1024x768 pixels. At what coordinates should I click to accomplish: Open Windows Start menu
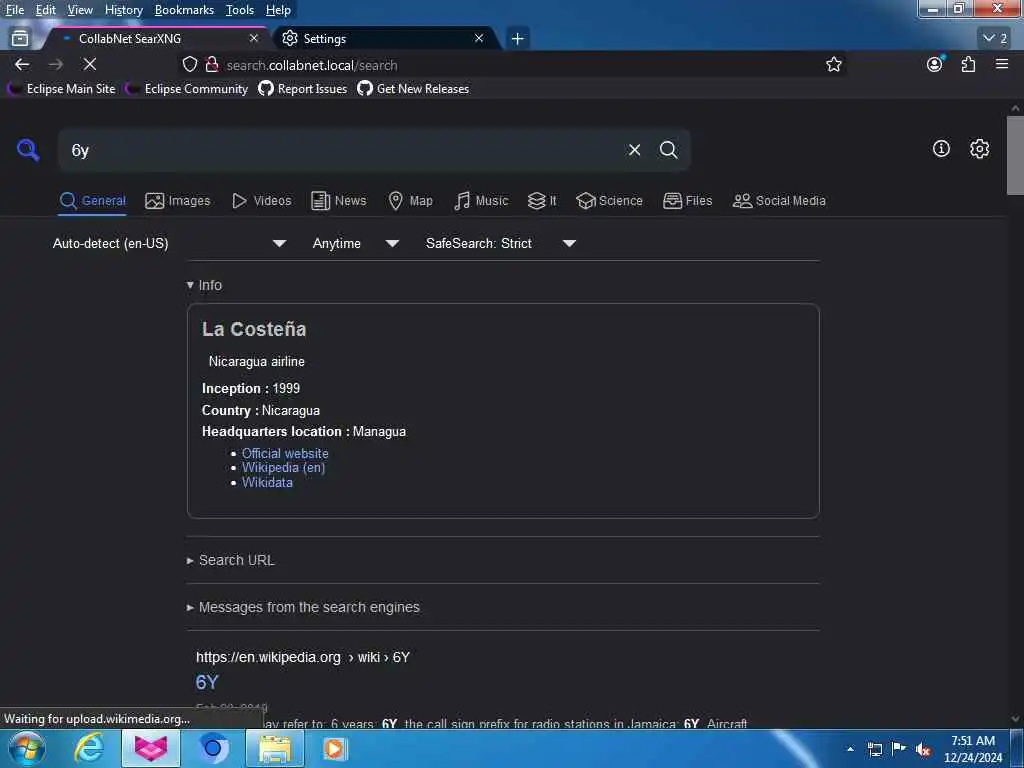pyautogui.click(x=27, y=748)
